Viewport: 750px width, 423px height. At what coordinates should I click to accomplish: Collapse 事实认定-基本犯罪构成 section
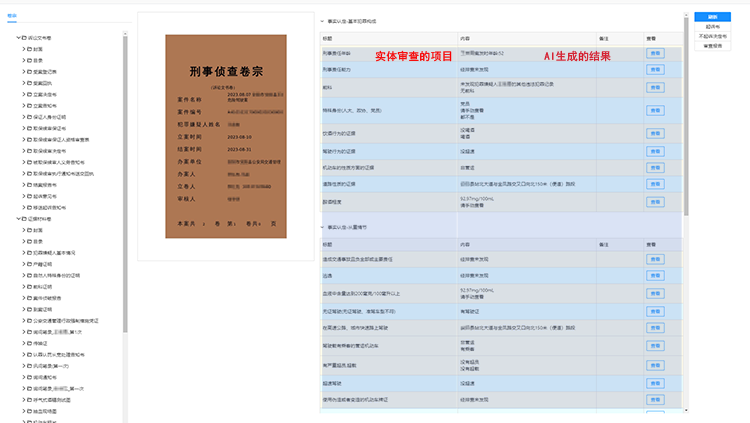[321, 21]
